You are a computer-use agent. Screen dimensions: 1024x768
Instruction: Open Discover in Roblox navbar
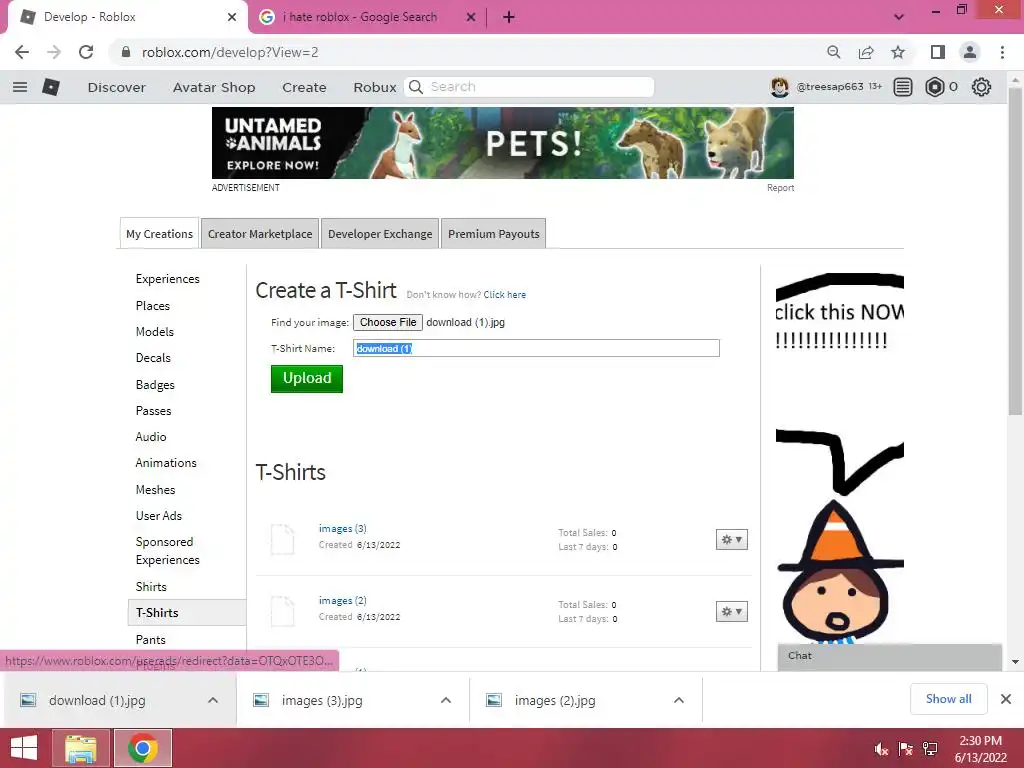pos(117,87)
